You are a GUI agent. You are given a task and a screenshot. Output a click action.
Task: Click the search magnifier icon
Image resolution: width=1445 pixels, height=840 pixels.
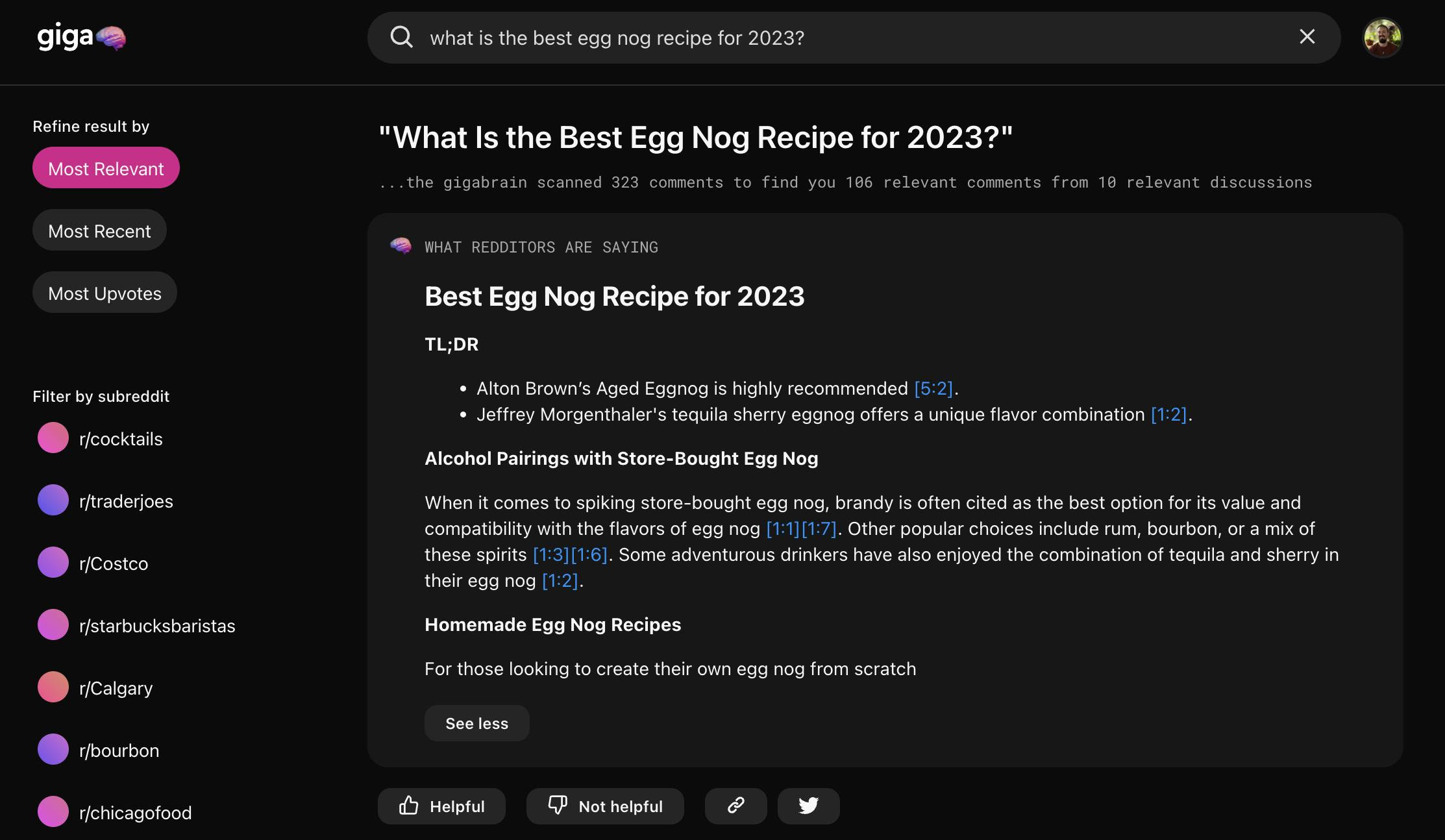coord(401,38)
